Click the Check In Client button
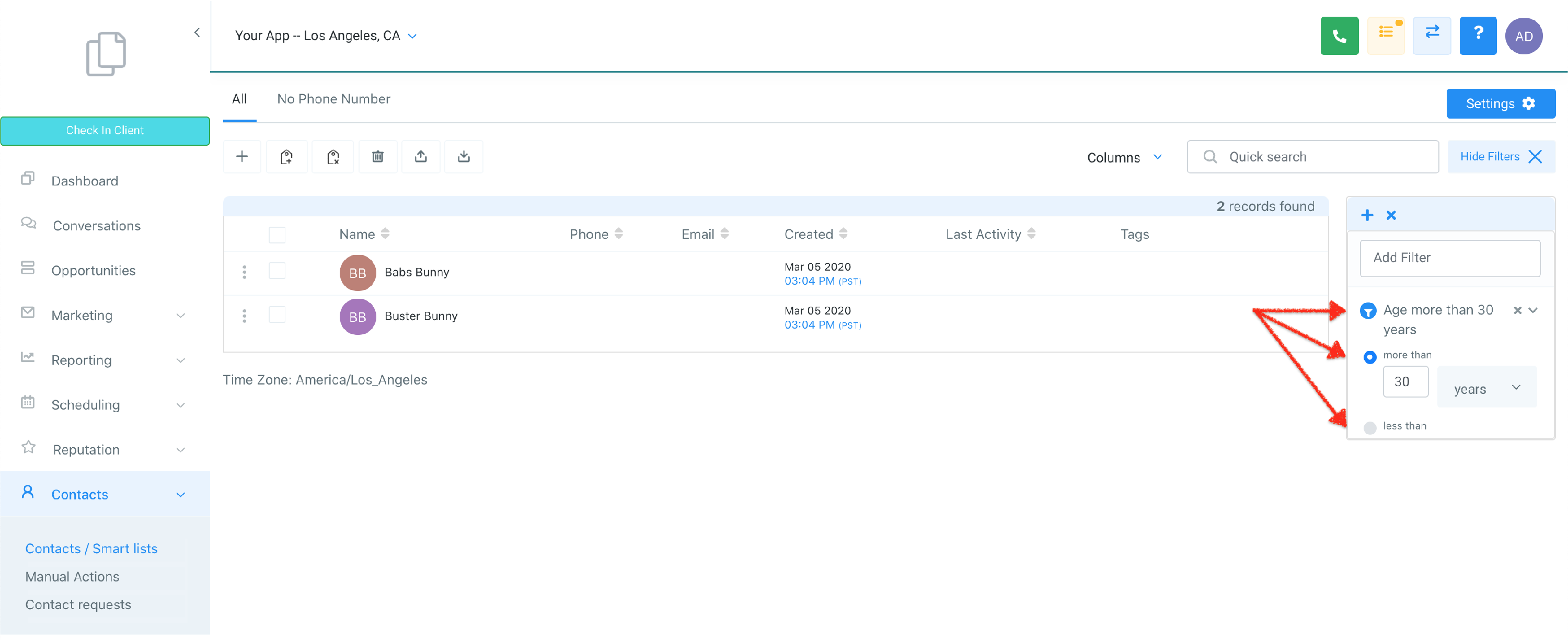 [x=105, y=131]
